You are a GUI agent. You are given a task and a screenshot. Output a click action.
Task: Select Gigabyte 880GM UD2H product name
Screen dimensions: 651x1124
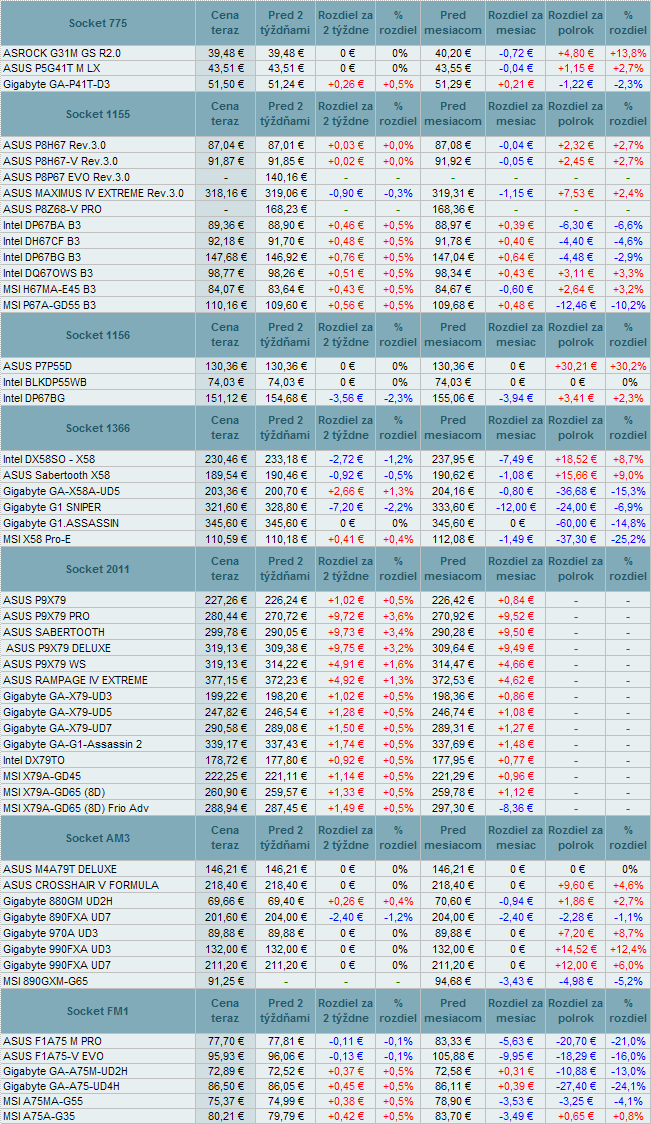tap(57, 900)
